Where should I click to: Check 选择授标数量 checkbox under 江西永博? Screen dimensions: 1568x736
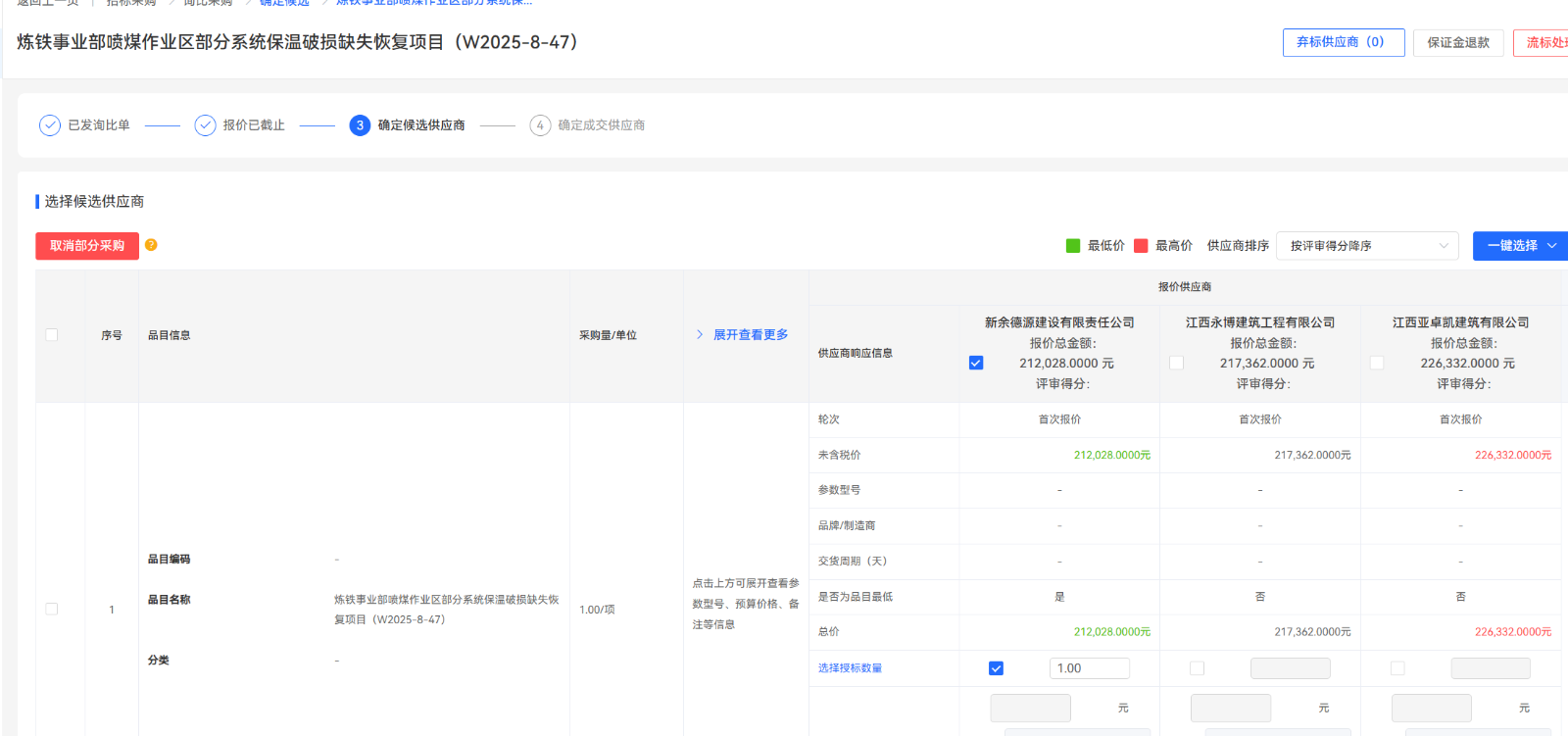[x=1197, y=668]
